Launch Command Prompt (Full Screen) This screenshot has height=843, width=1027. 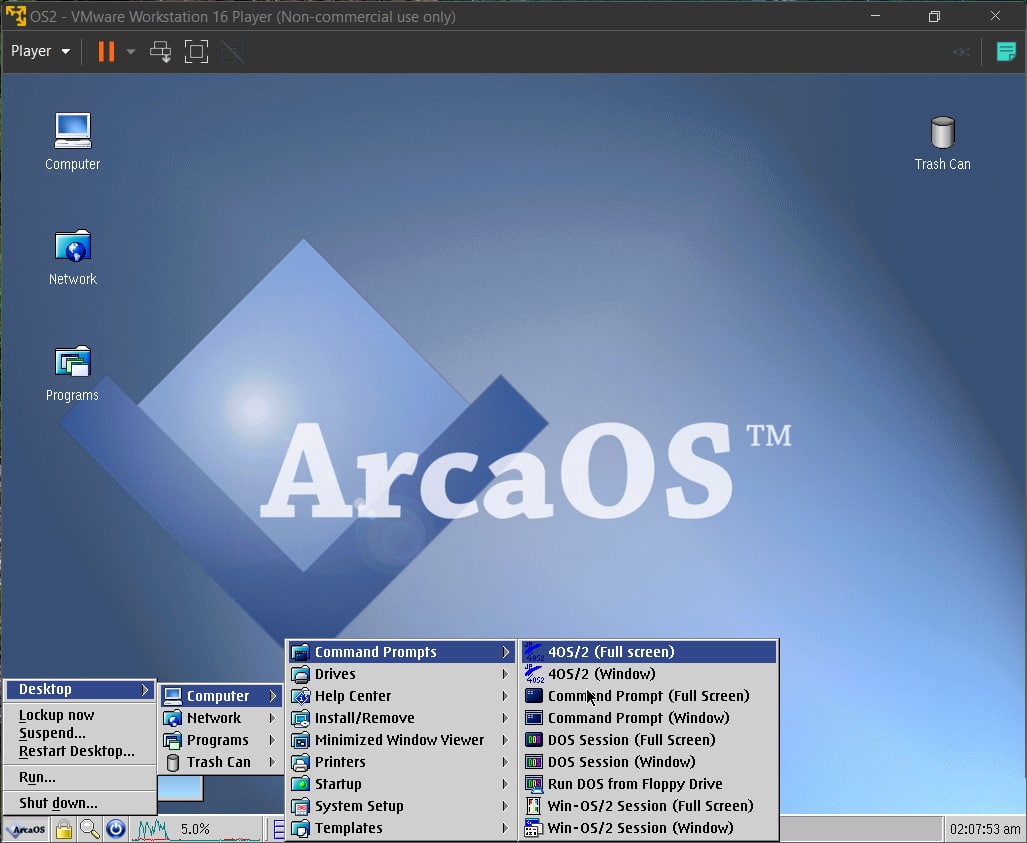point(649,696)
